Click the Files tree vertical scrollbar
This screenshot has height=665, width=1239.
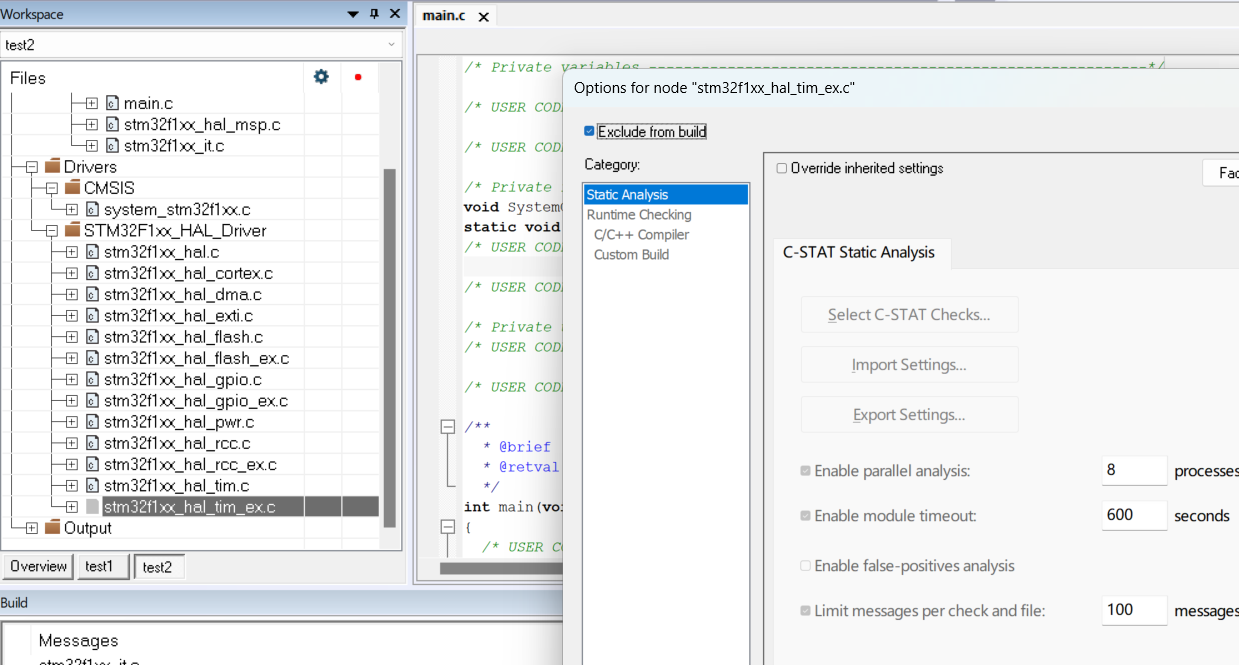point(390,348)
